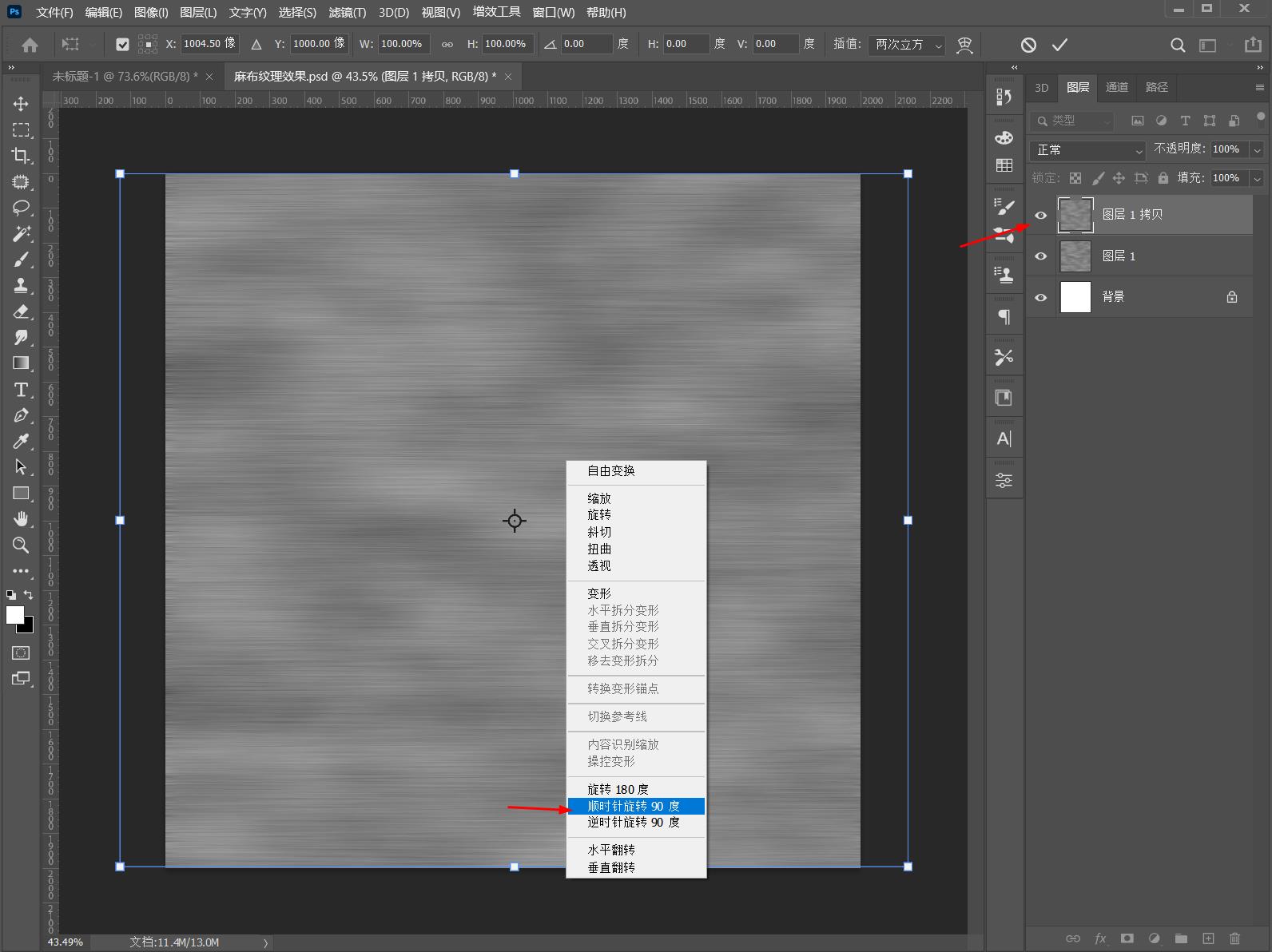This screenshot has height=952, width=1272.
Task: Click the add layer style fx icon
Action: 1100,938
